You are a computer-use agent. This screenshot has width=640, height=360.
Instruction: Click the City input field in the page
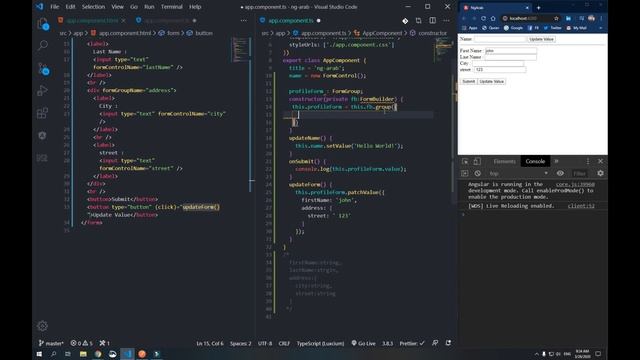498,63
